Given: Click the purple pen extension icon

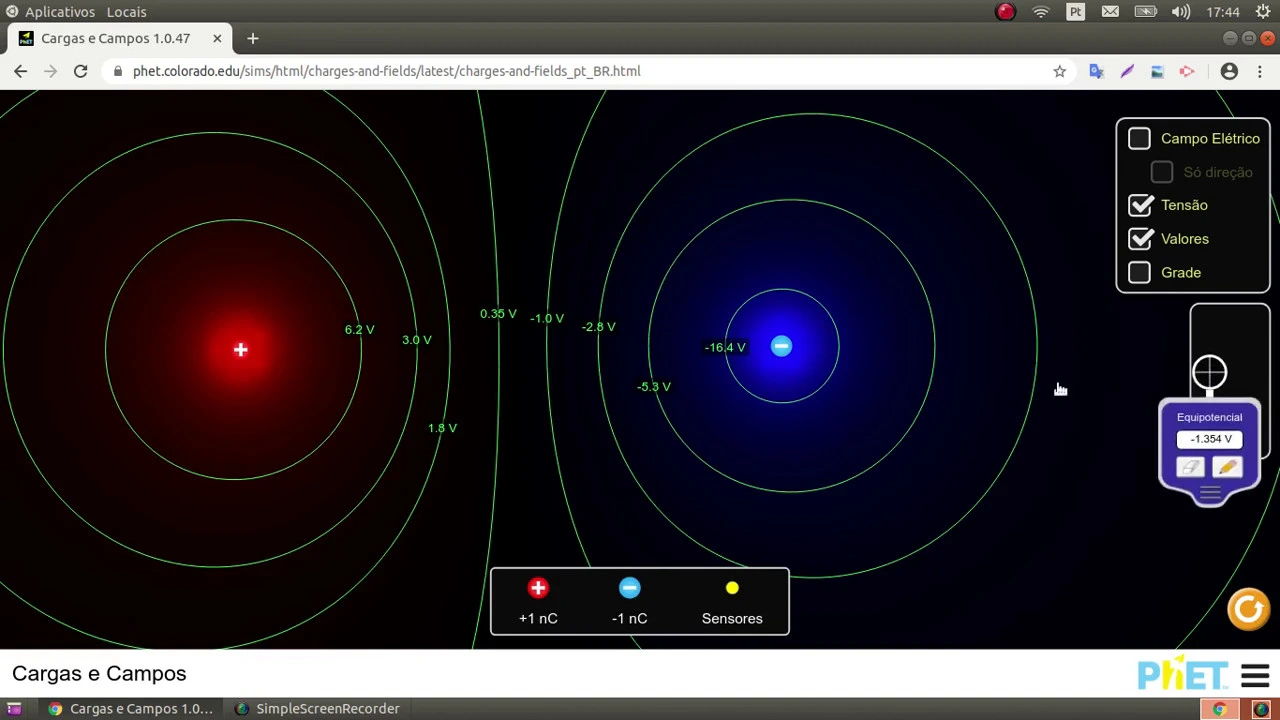Looking at the screenshot, I should click(x=1127, y=71).
